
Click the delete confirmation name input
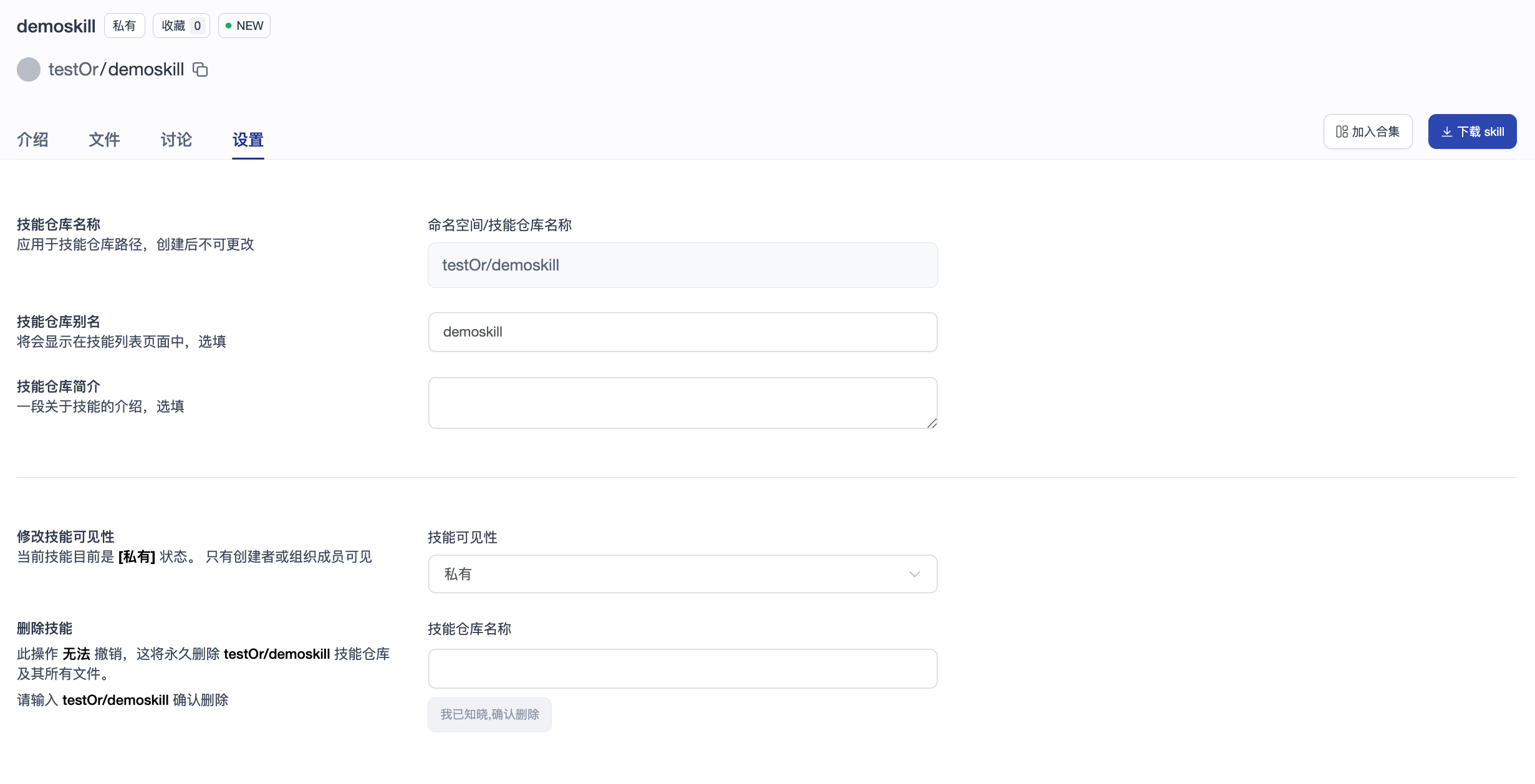[683, 669]
